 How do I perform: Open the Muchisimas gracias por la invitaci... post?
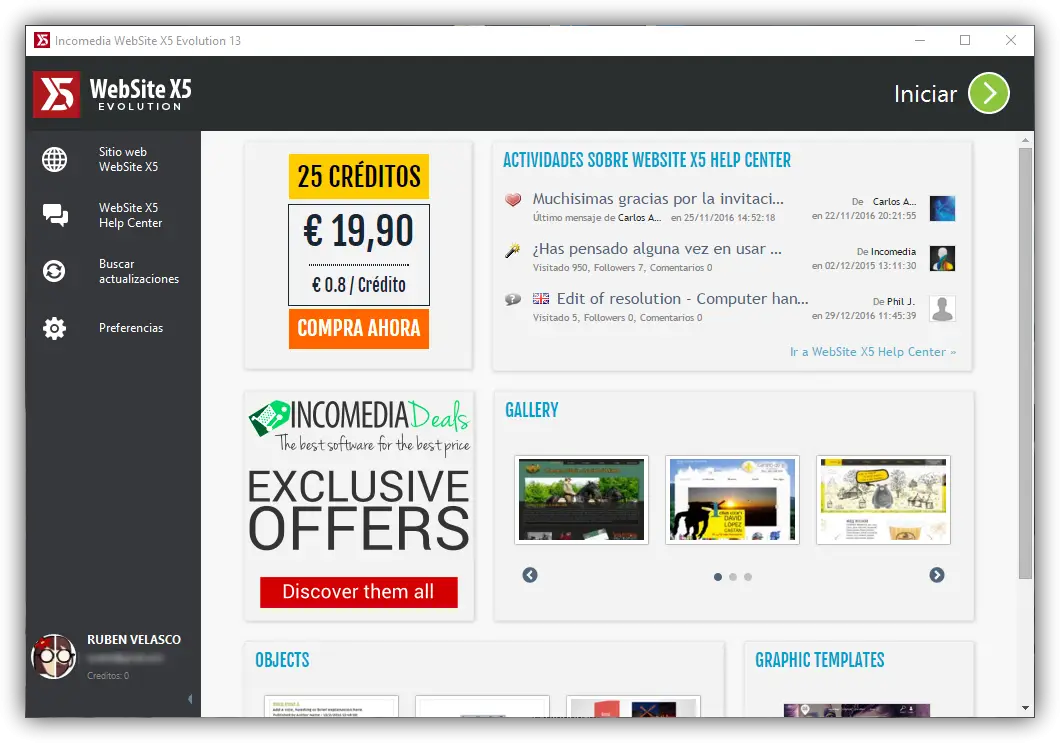[x=658, y=199]
